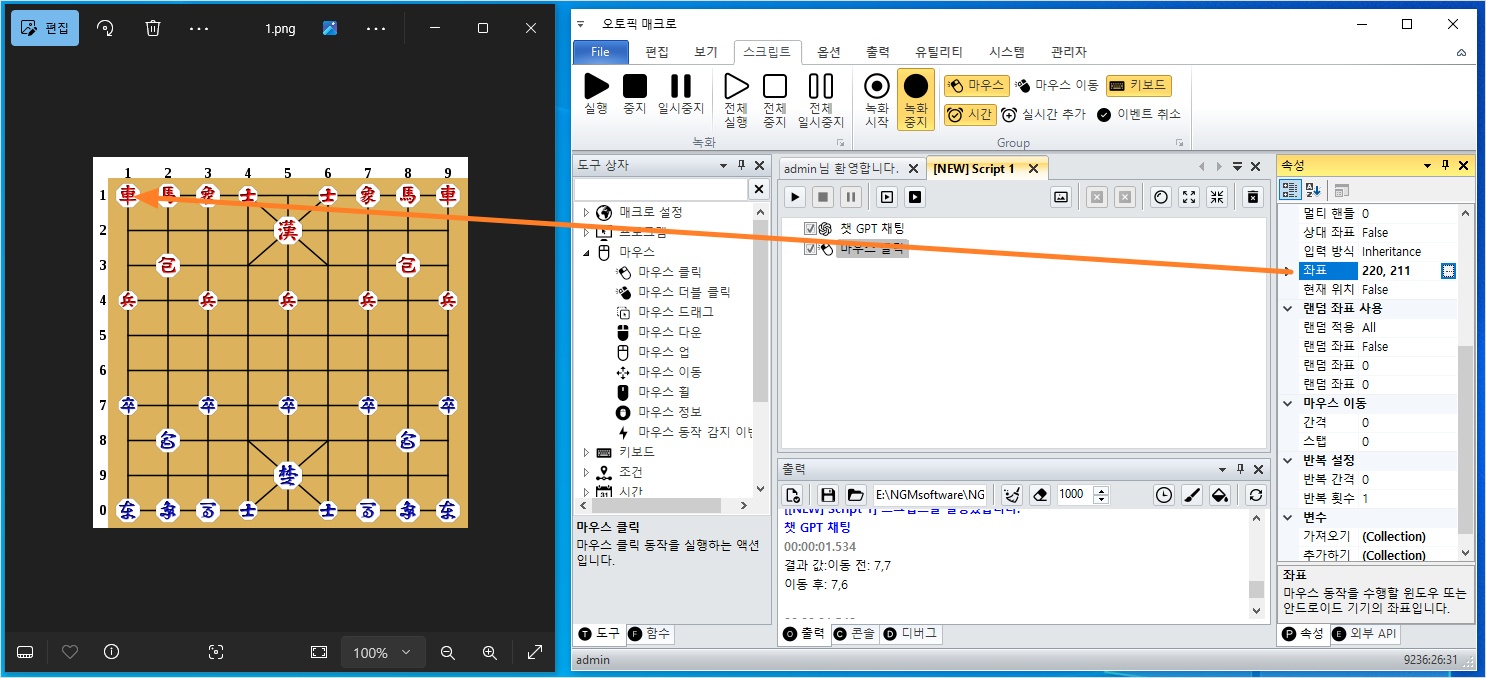The image size is (1486, 678).
Task: Click collapse-all arrows icon in script toolbar
Action: [x=1216, y=197]
